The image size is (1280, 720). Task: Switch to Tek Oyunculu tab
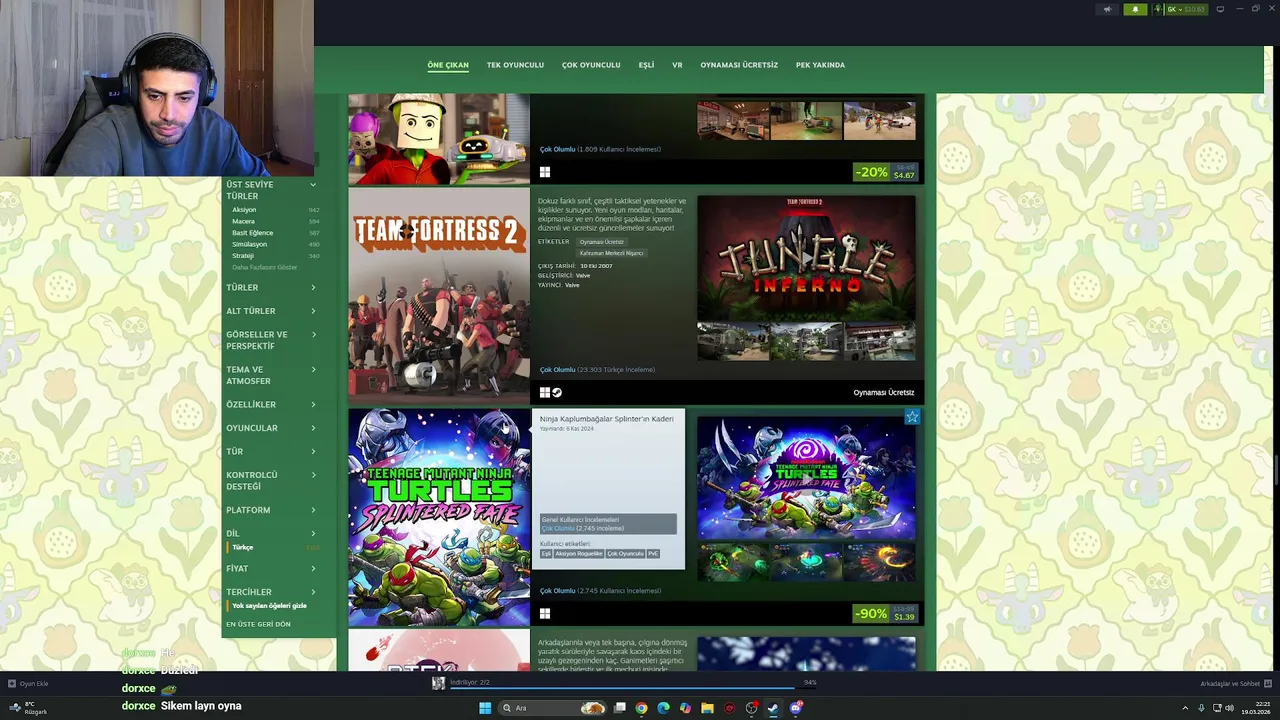tap(515, 65)
